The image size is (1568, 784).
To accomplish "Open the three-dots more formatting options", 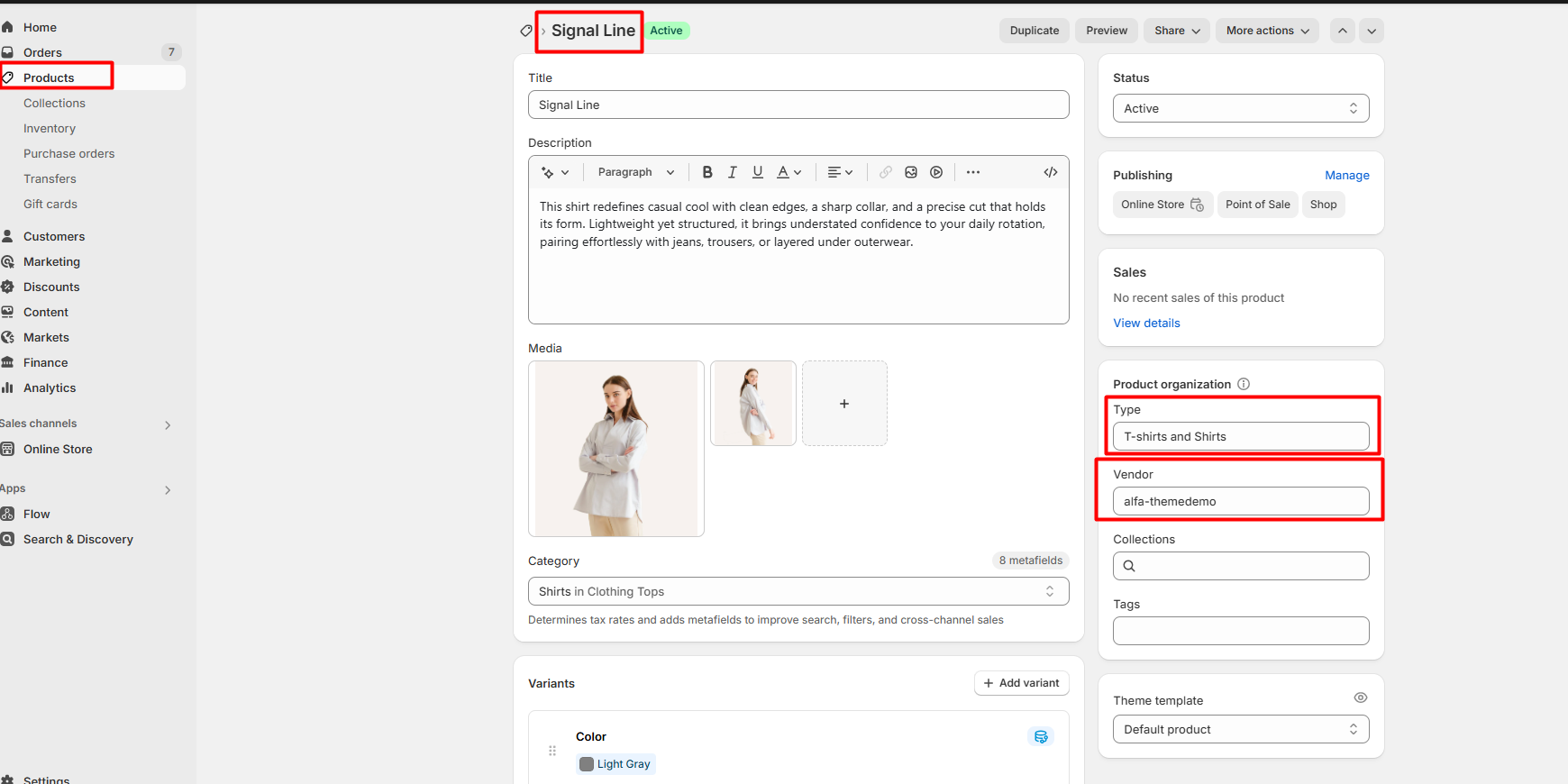I will pos(973,172).
